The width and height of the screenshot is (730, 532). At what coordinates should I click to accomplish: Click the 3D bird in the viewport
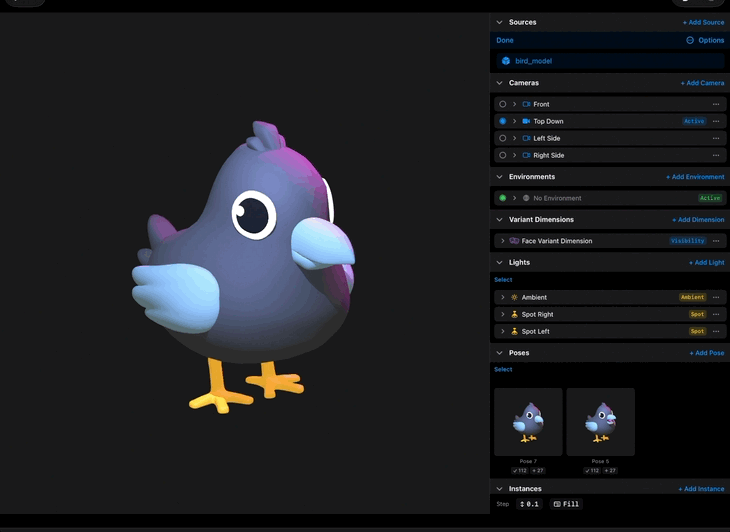(243, 268)
